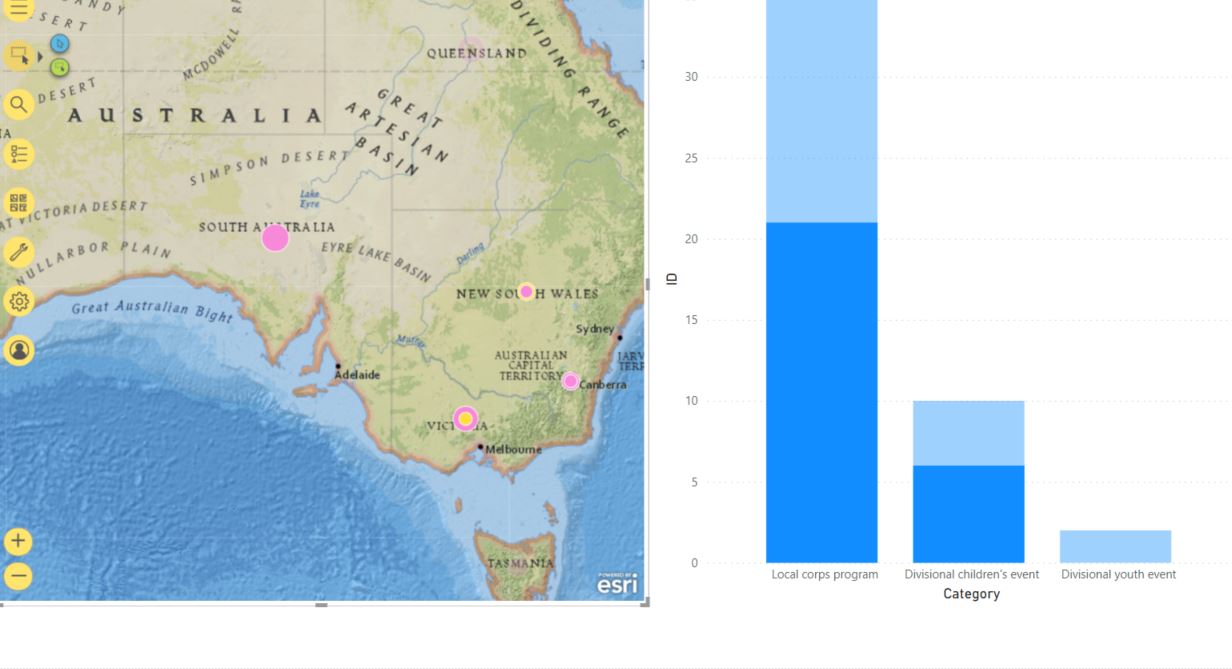Expand the selection tool options arrow
This screenshot has width=1232, height=669.
[41, 57]
